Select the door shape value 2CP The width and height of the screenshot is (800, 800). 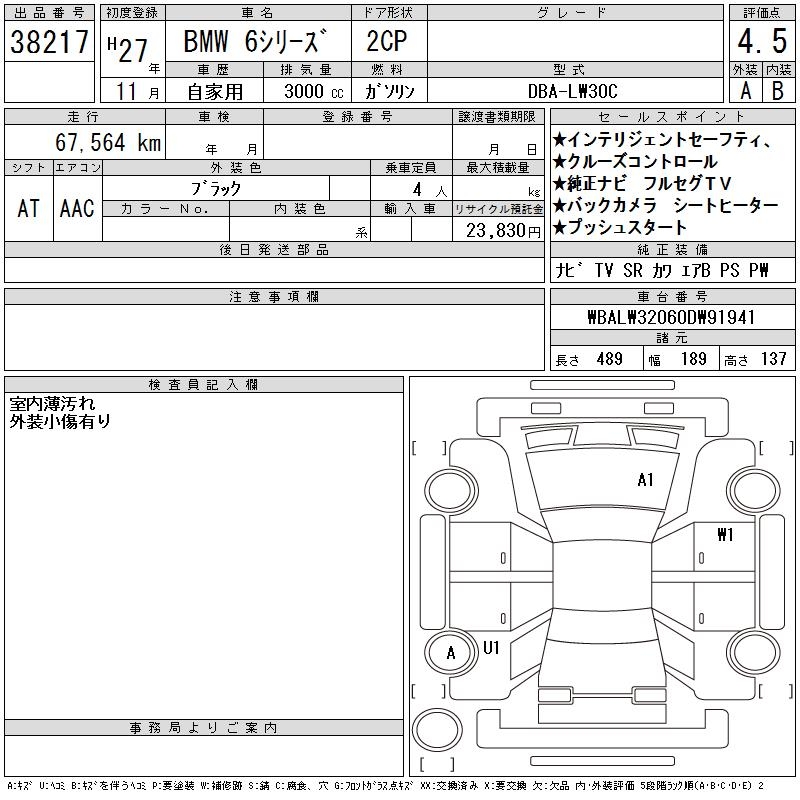pyautogui.click(x=387, y=41)
